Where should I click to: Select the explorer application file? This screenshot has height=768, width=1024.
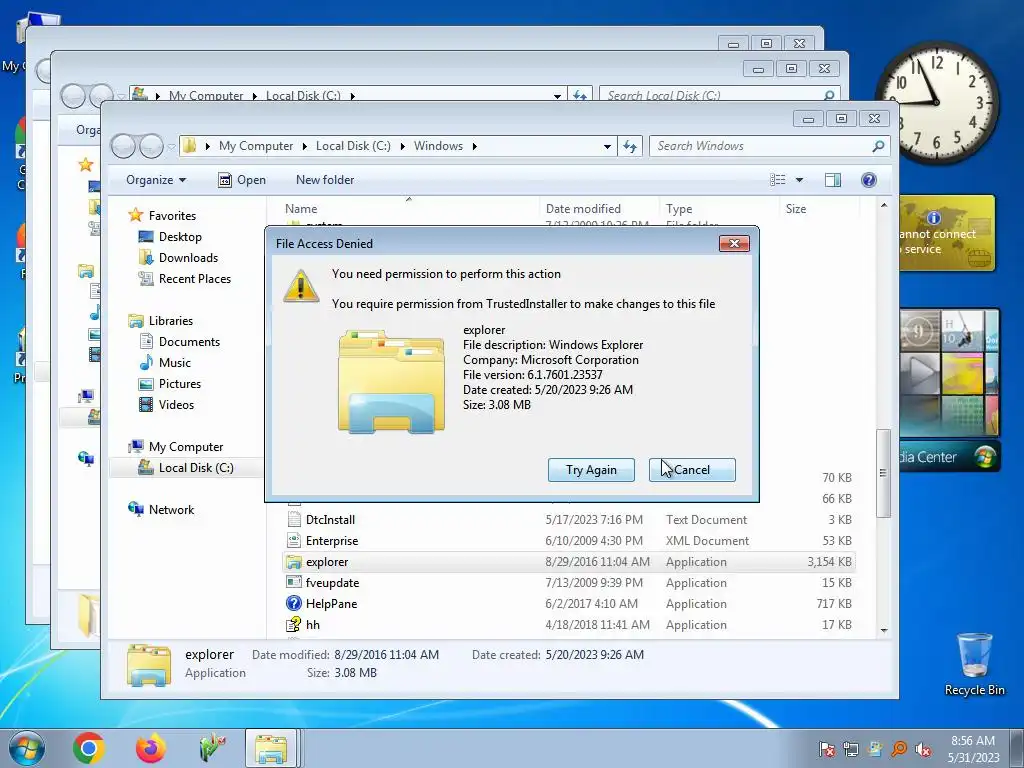click(x=568, y=562)
